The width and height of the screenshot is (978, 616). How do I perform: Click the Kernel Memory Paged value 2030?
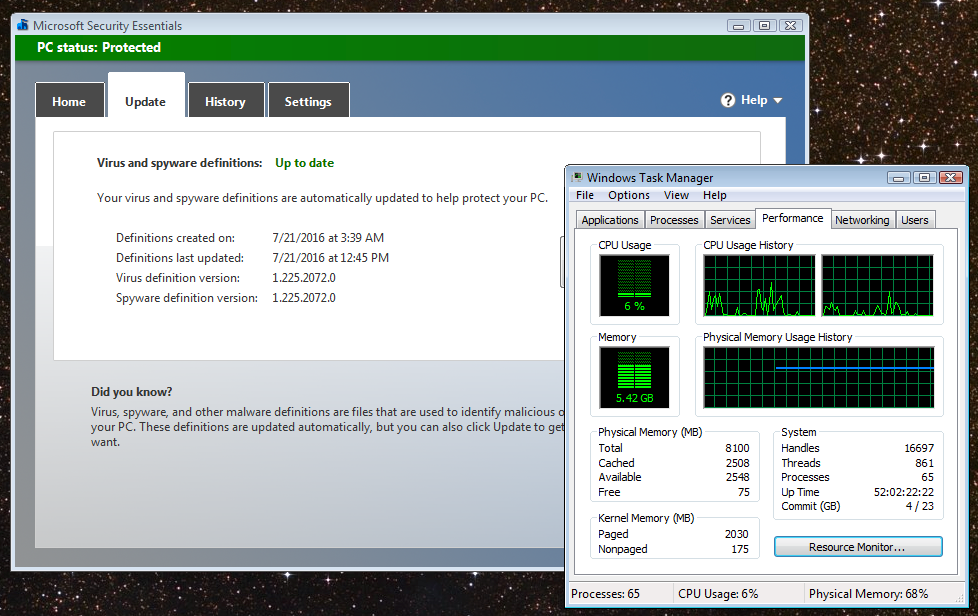[x=737, y=534]
